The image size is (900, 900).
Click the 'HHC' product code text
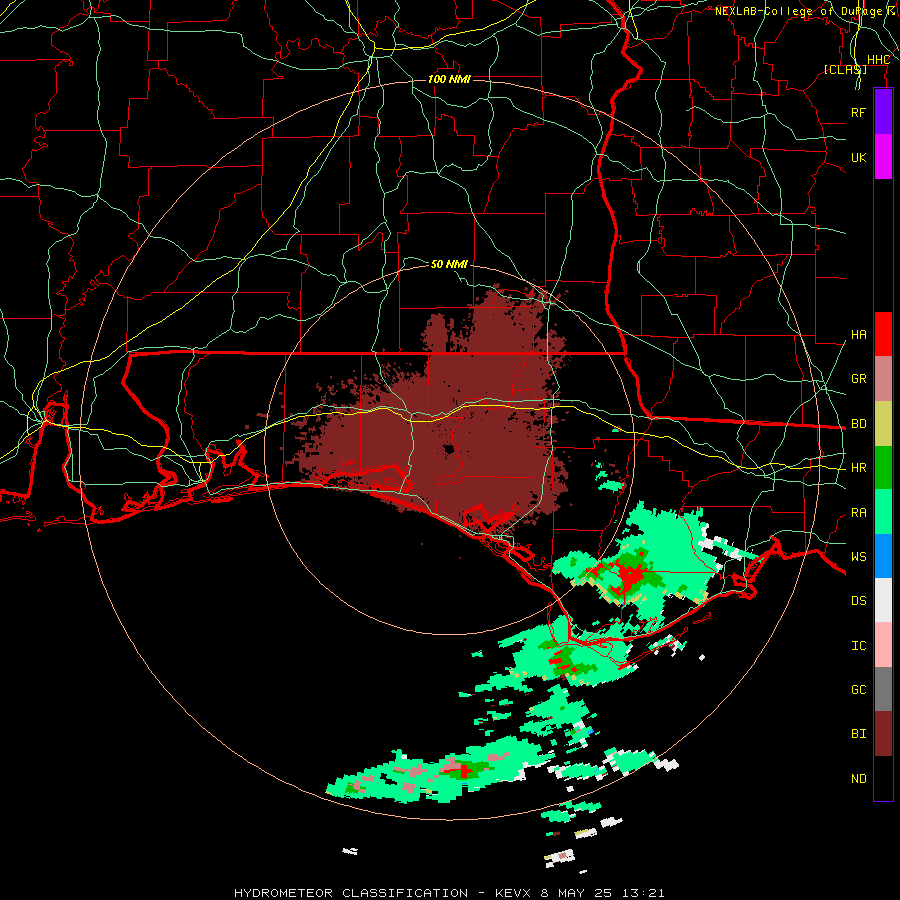(x=878, y=60)
